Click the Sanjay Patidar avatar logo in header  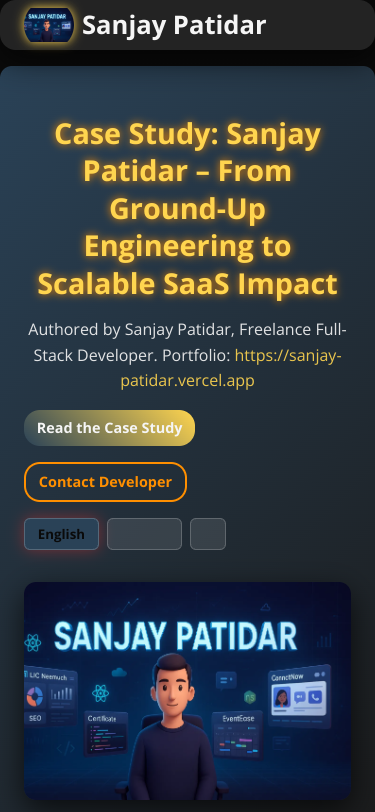point(48,25)
